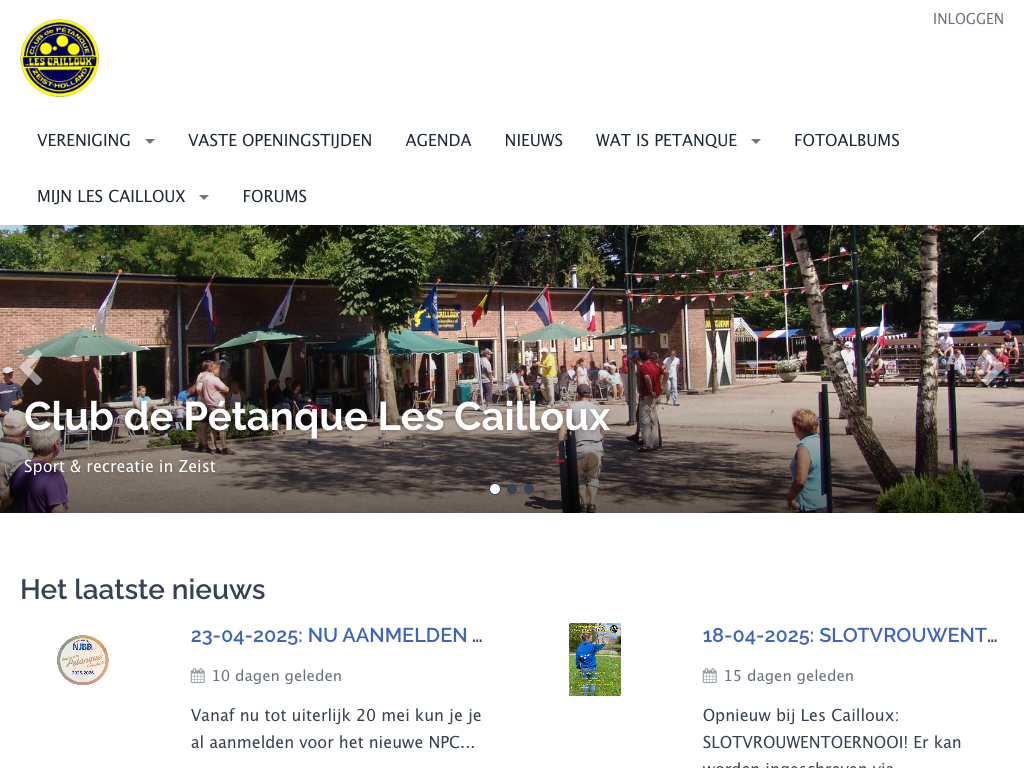This screenshot has width=1024, height=768.
Task: Switch to the second carousel slide dot
Action: 512,489
